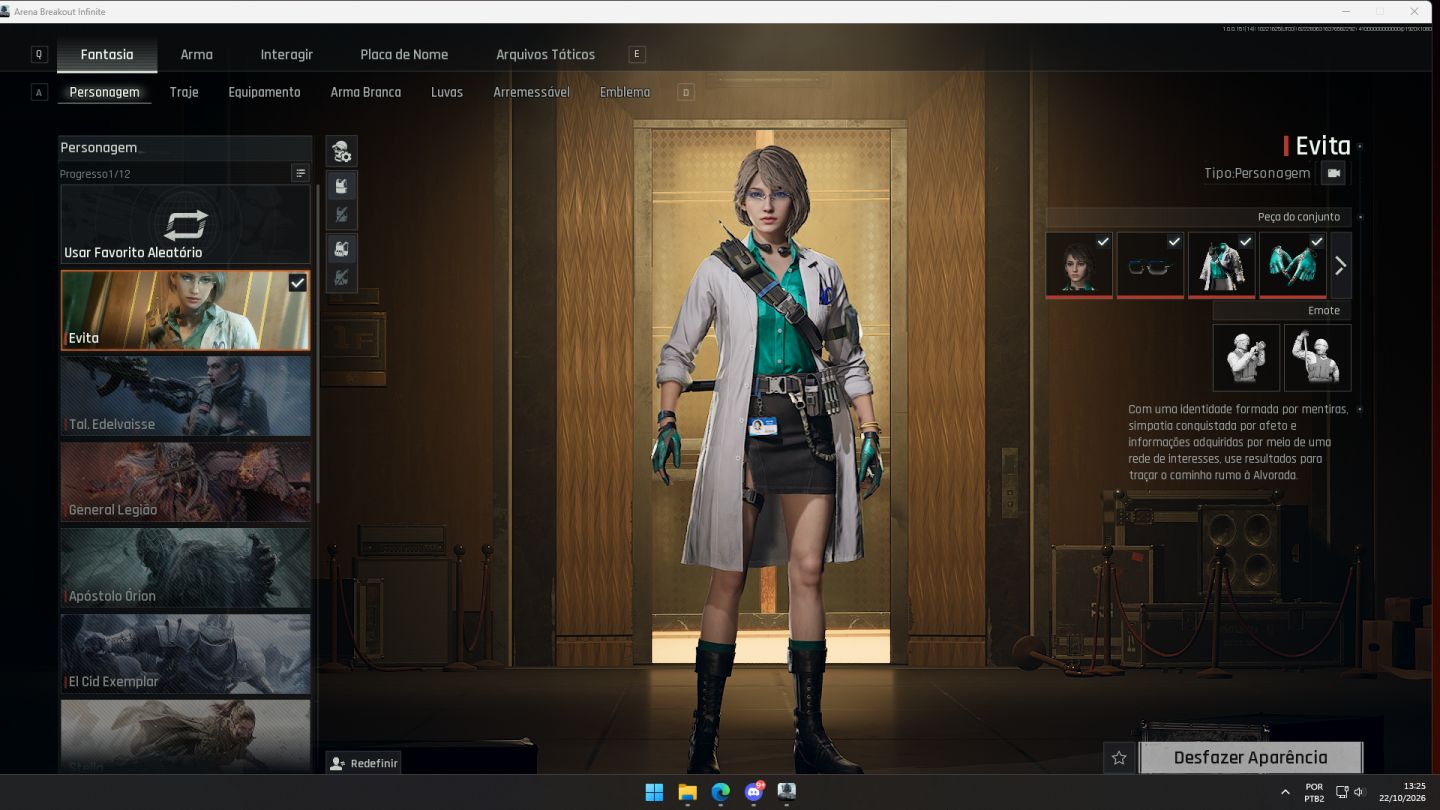Open the Placa de Nome tab

[x=404, y=54]
